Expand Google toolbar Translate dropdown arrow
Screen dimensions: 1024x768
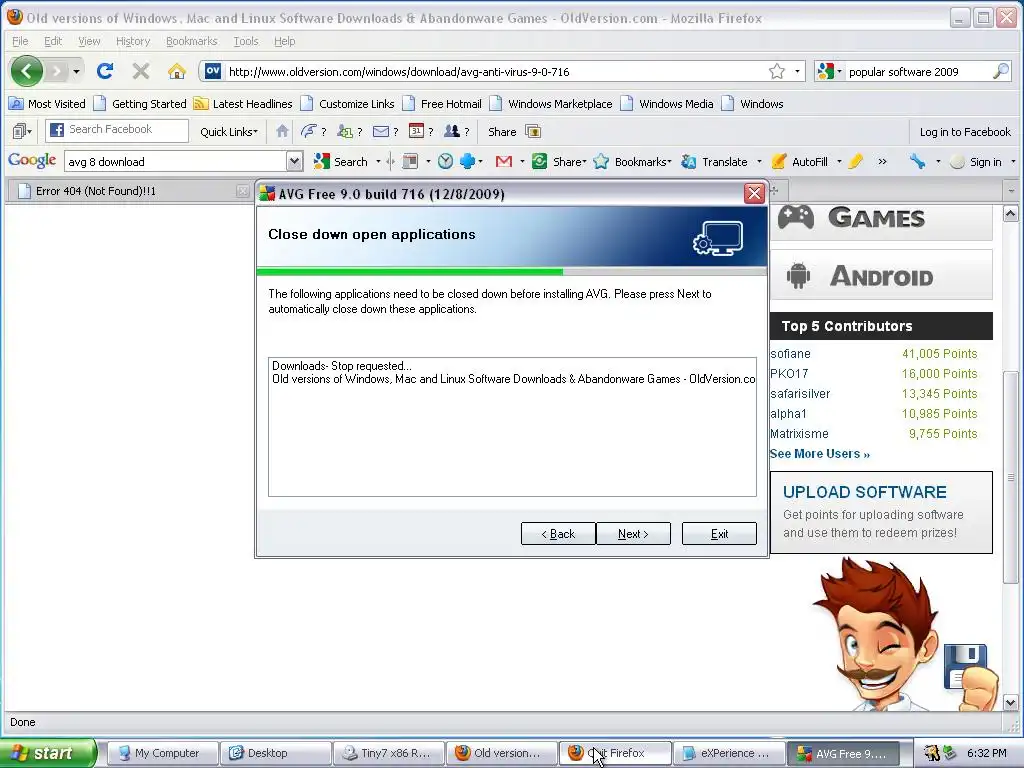[x=759, y=161]
